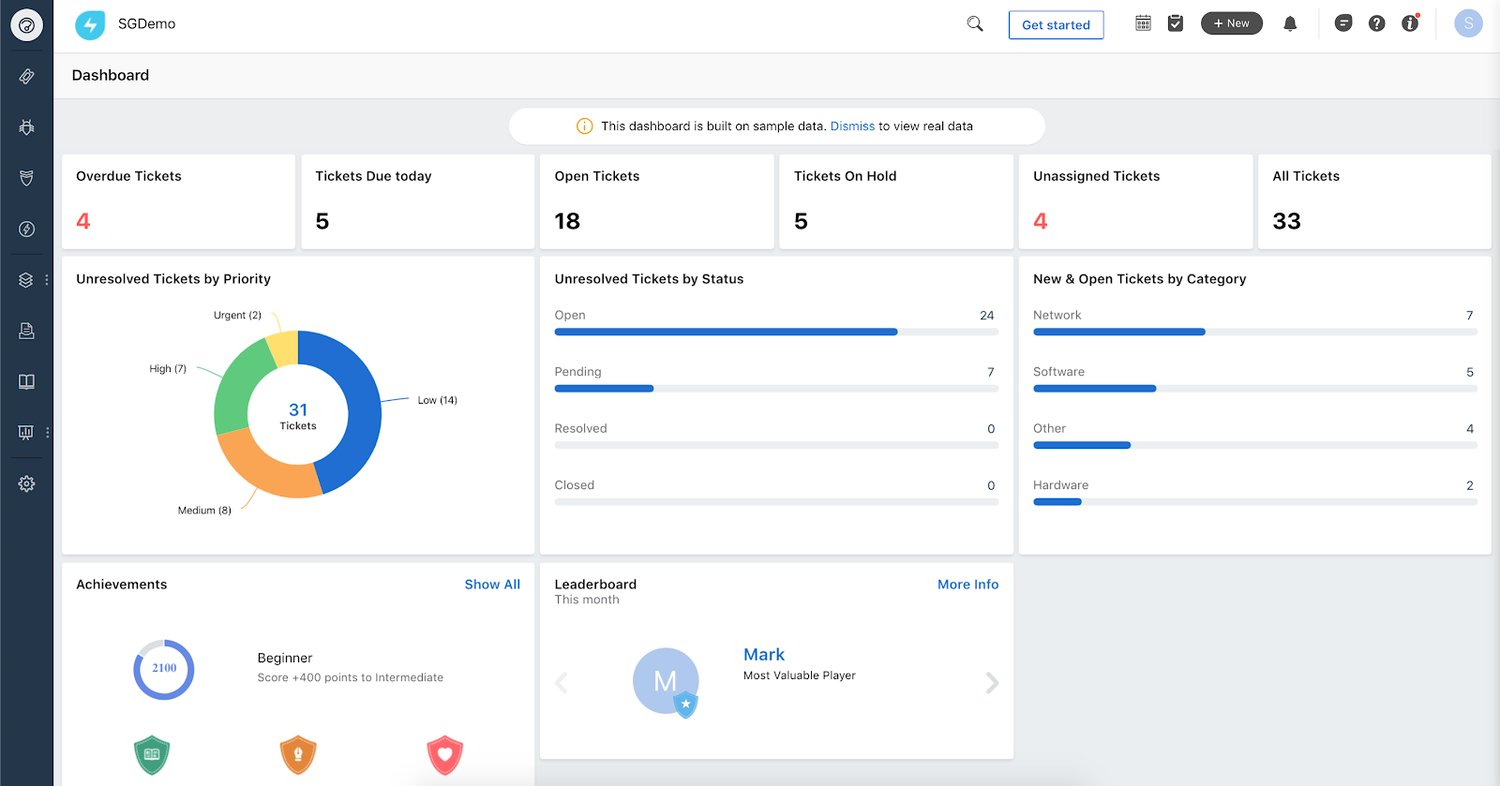Click the search magnifier icon
The image size is (1500, 786).
(x=975, y=22)
